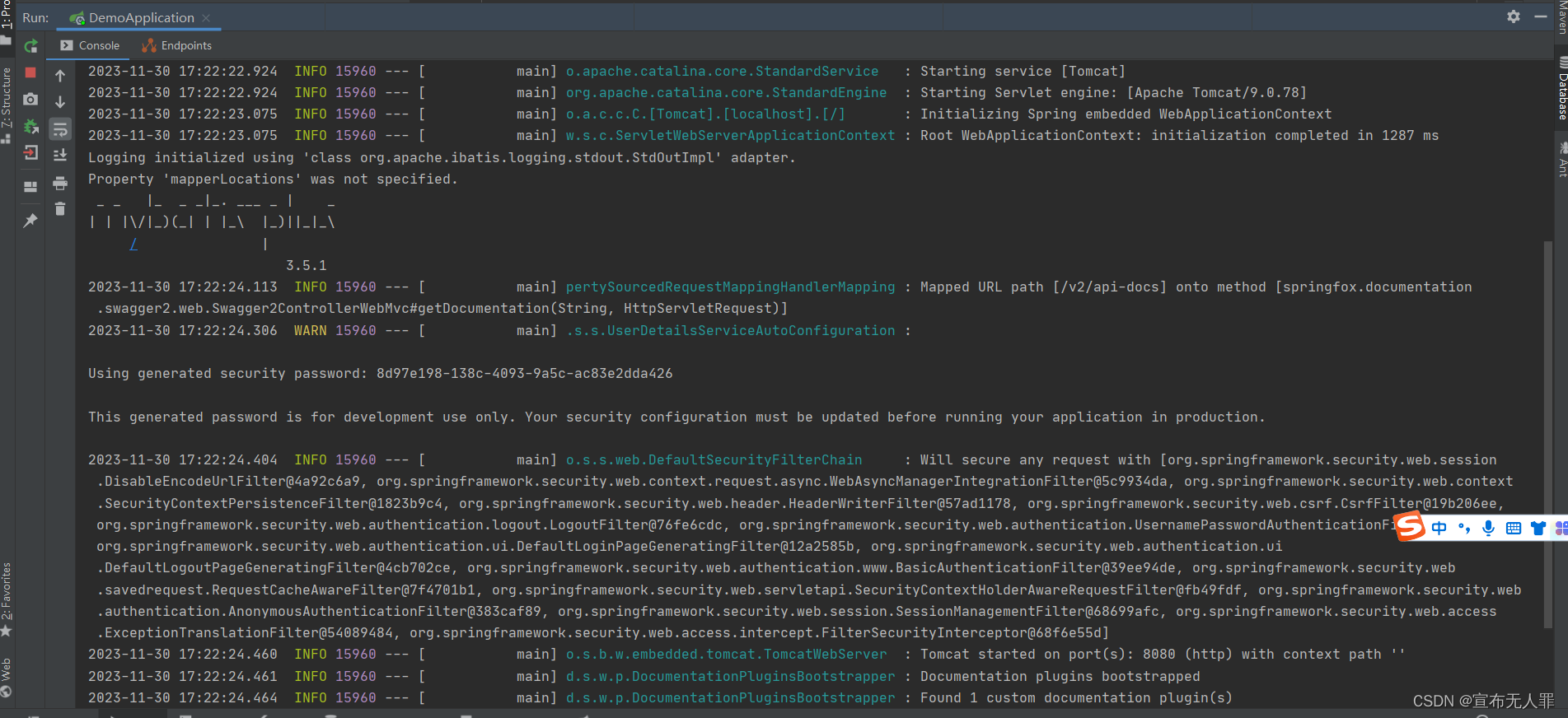Open the Maven tool window
This screenshot has width=1568, height=718.
(1561, 16)
